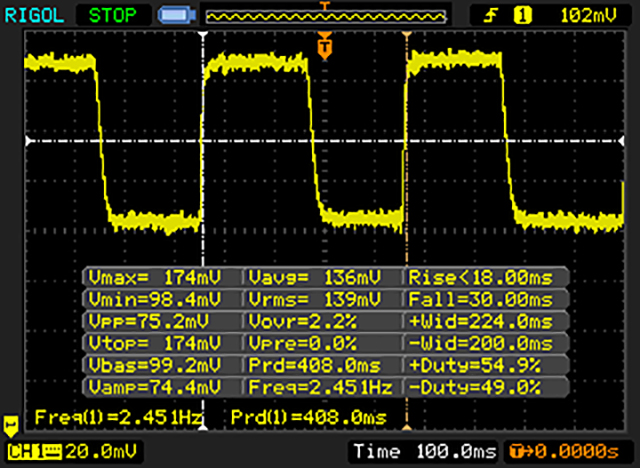
Task: Click the Fall=30.00ms measurement
Action: (480, 299)
